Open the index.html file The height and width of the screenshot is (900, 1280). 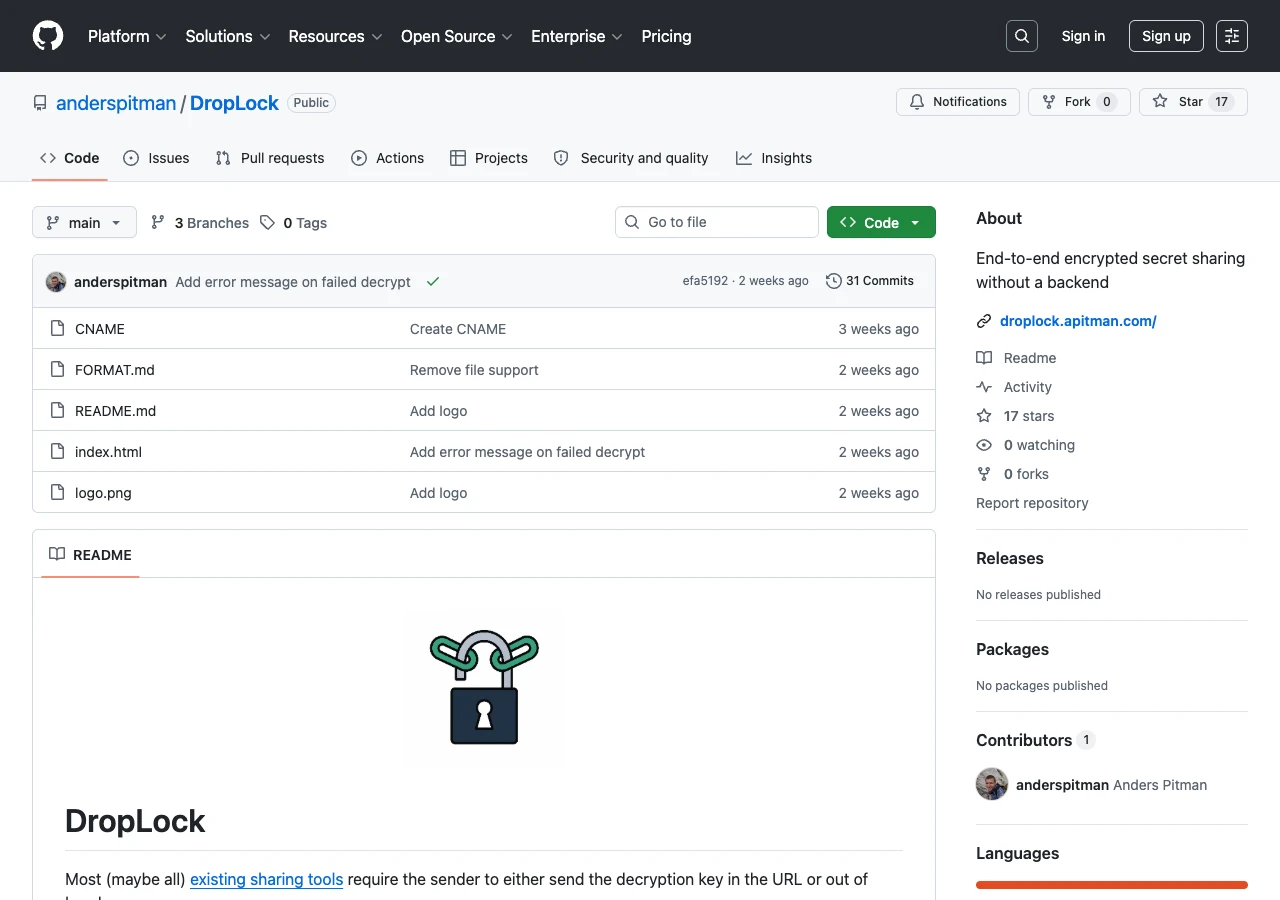pos(108,452)
